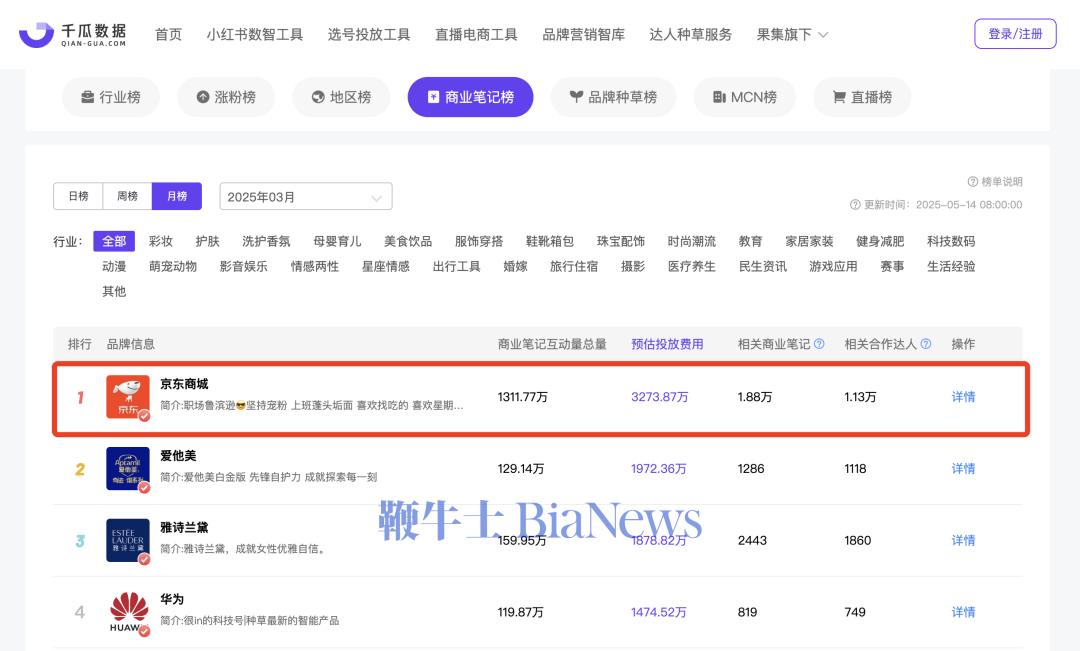1080x651 pixels.
Task: Expand the 果集旗下 menu
Action: coord(792,34)
